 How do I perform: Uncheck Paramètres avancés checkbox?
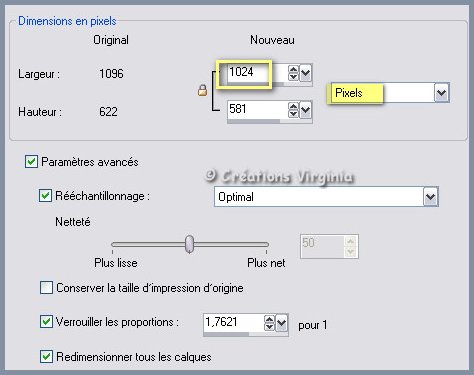click(x=31, y=162)
